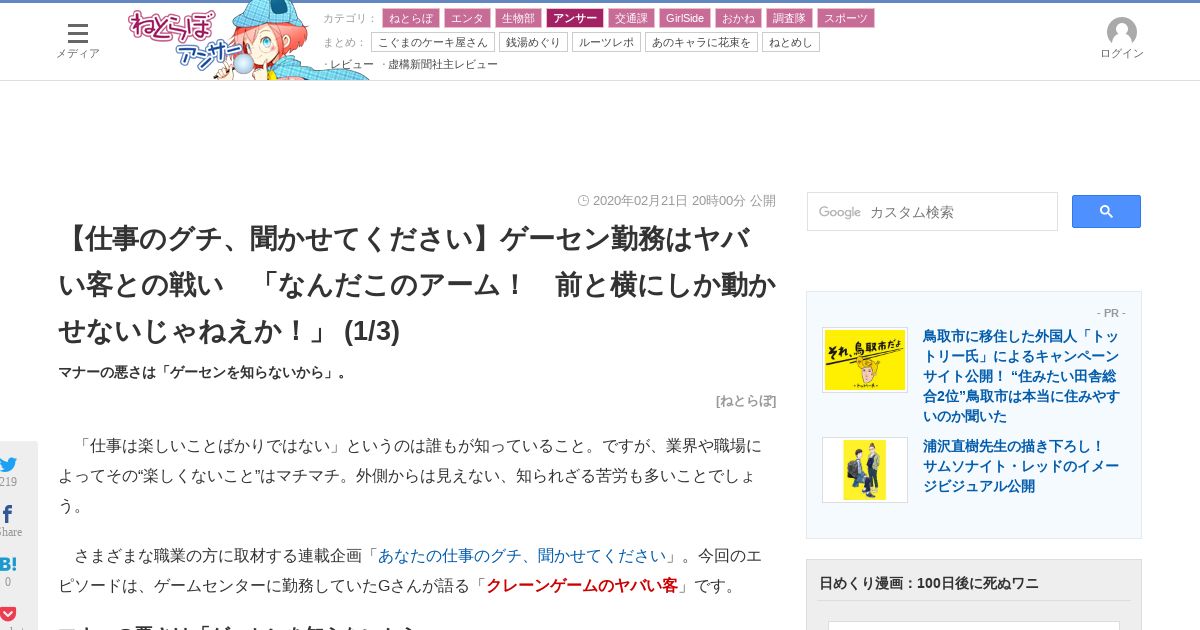This screenshot has width=1200, height=630.
Task: Select the ねとらぼ category tab
Action: tap(411, 18)
